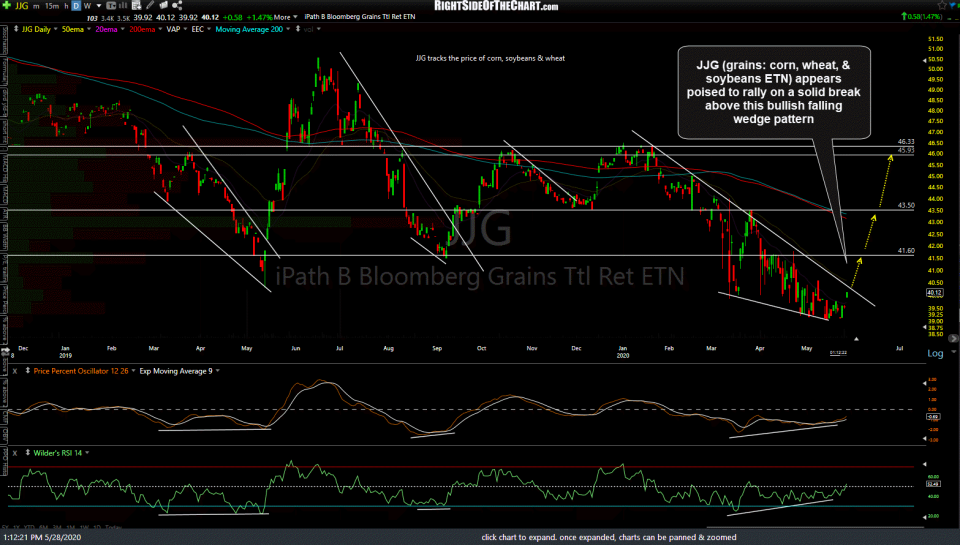This screenshot has height=545, width=960.
Task: Open the More quote details dropdown
Action: [x=285, y=17]
